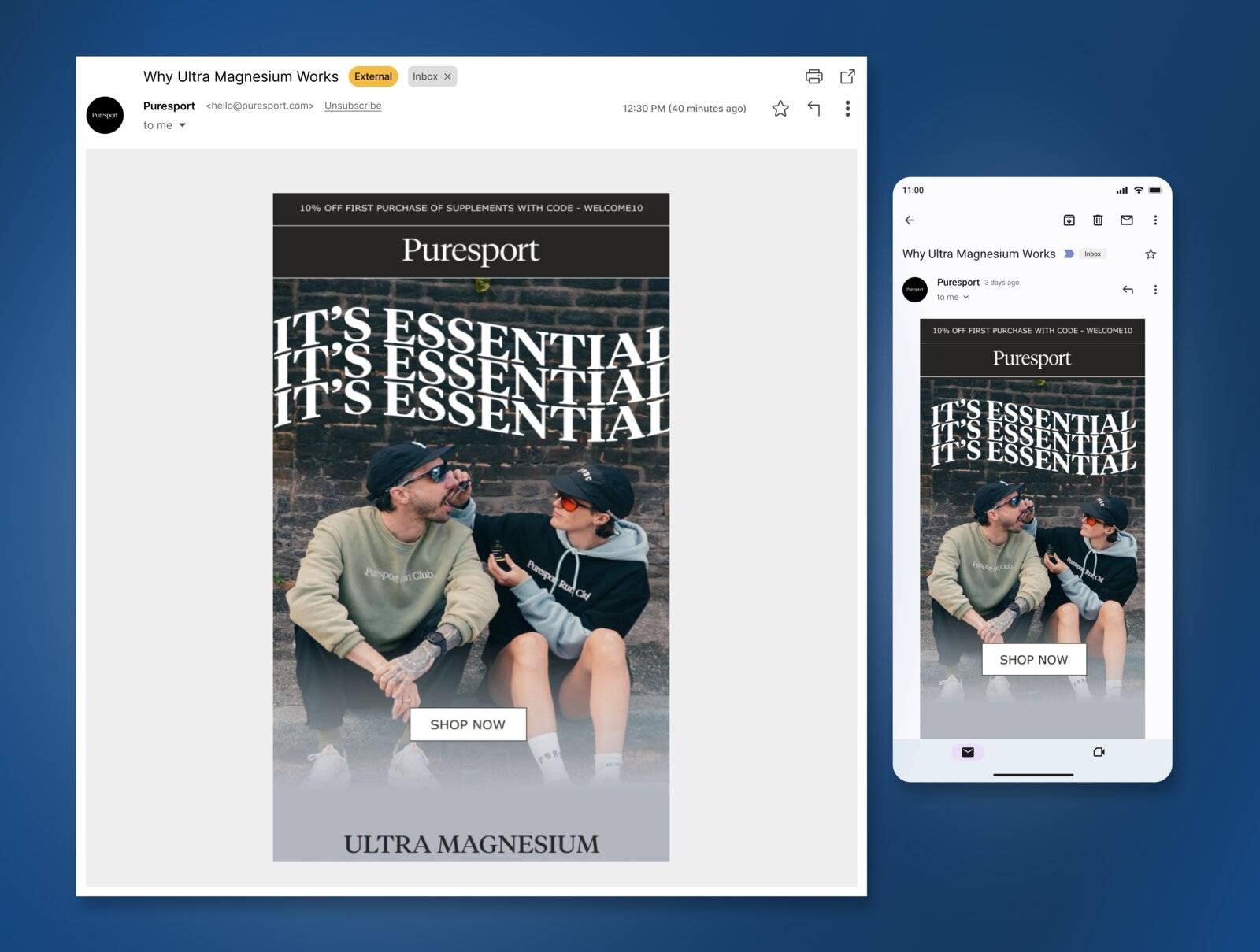The height and width of the screenshot is (952, 1260).
Task: Click the 12:30 PM timestamp
Action: click(x=684, y=109)
